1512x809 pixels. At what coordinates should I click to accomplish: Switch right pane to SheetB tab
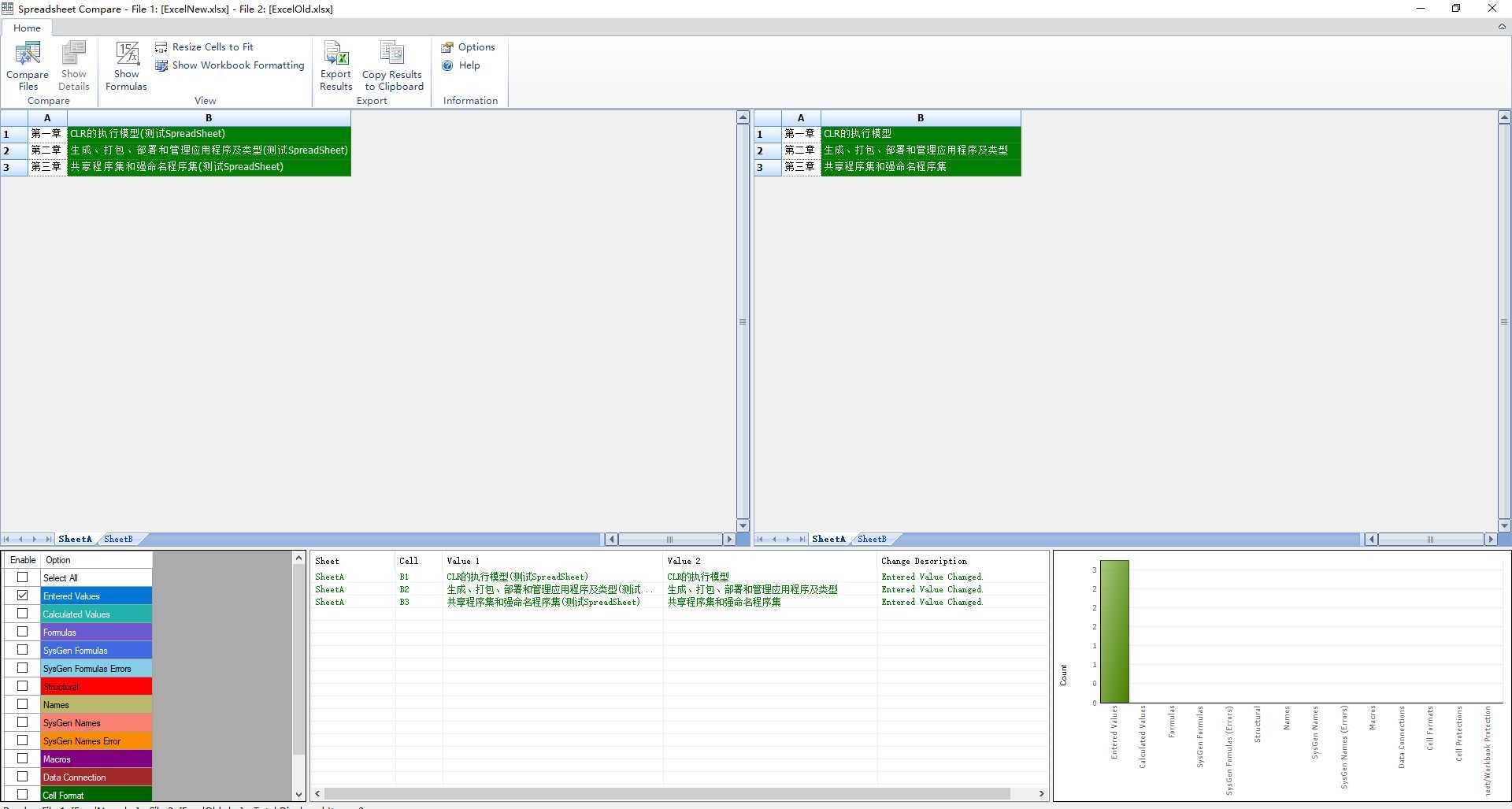point(872,539)
